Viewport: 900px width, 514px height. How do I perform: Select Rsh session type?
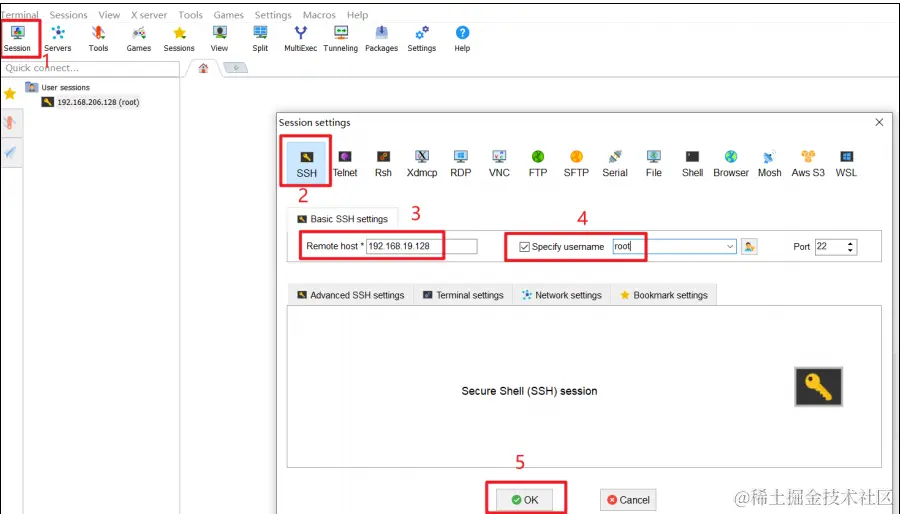[x=383, y=163]
